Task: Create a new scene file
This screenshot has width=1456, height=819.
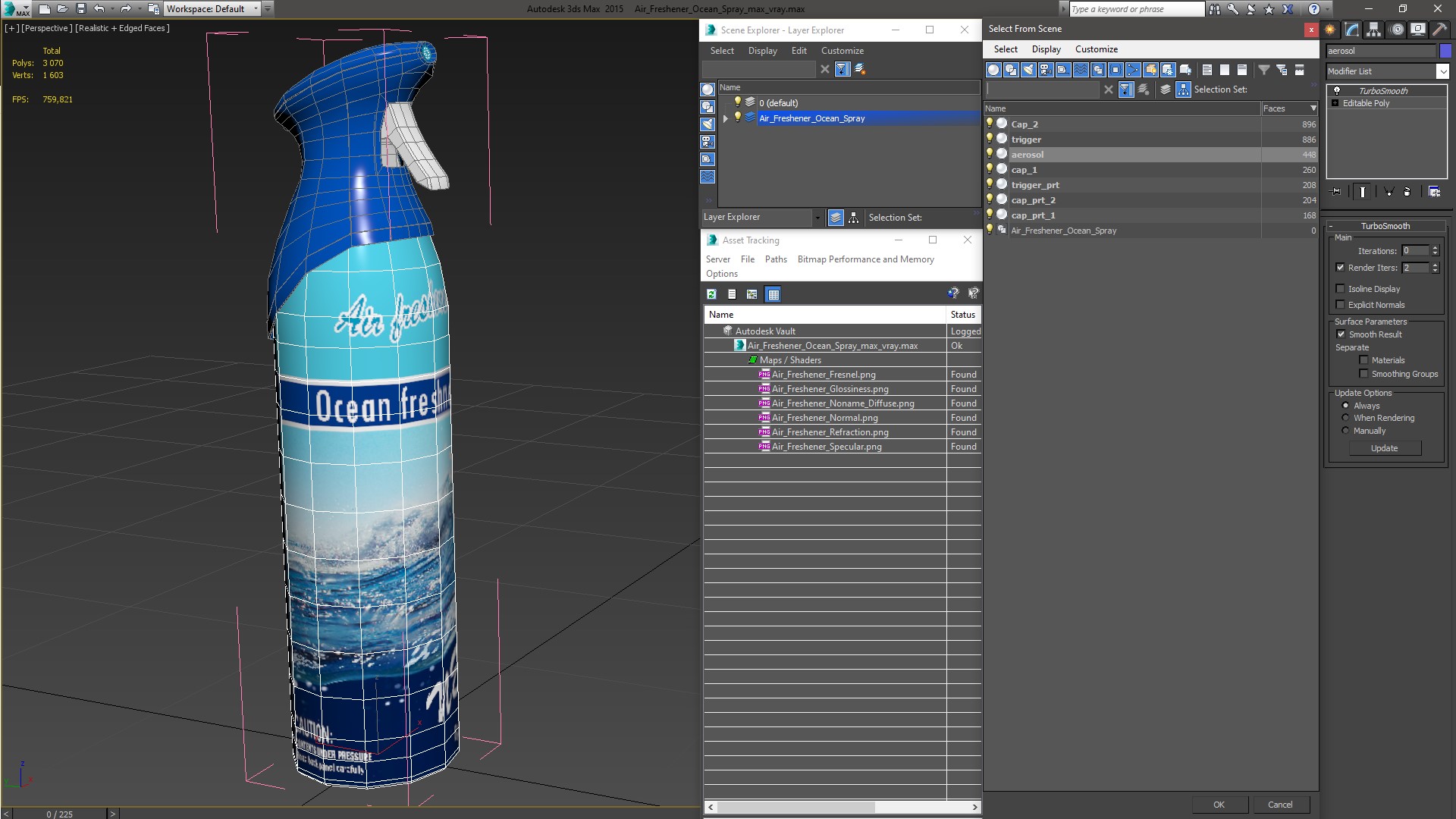Action: point(44,9)
